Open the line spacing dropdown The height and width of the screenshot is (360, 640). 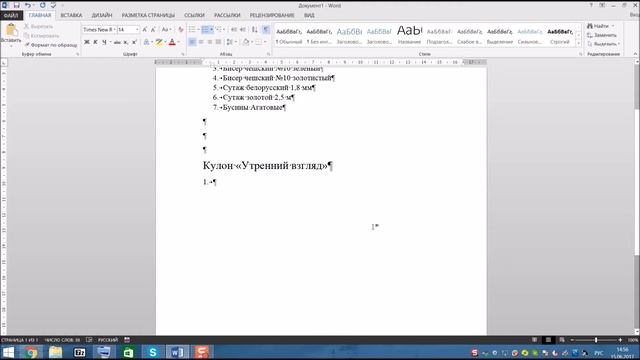231,42
